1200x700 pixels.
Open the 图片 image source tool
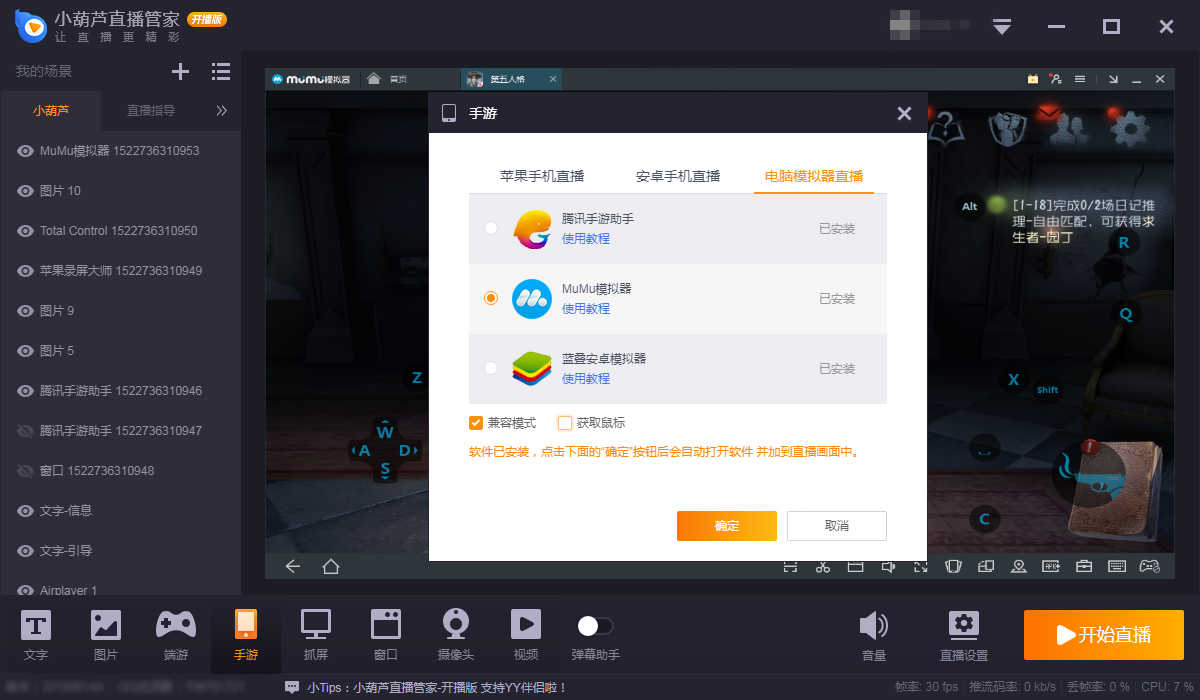tap(105, 636)
